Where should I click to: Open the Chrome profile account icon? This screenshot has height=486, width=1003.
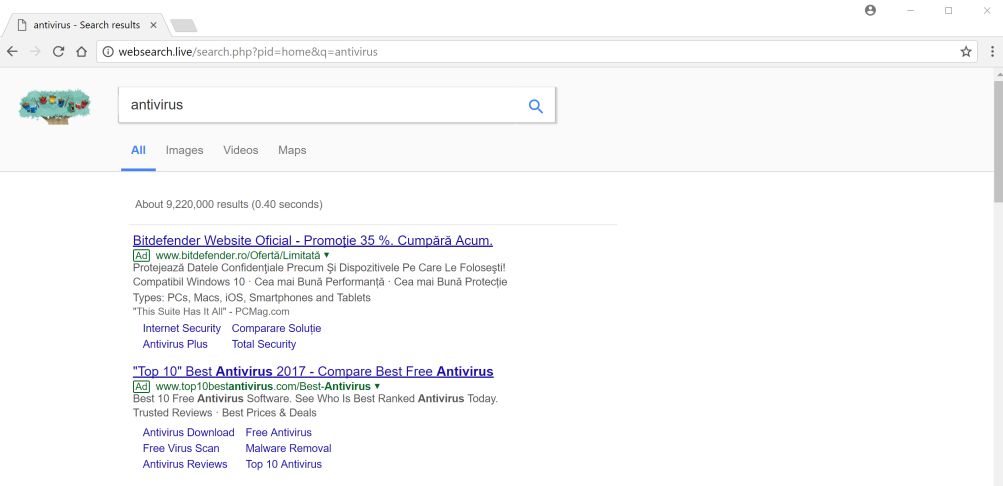(x=870, y=10)
